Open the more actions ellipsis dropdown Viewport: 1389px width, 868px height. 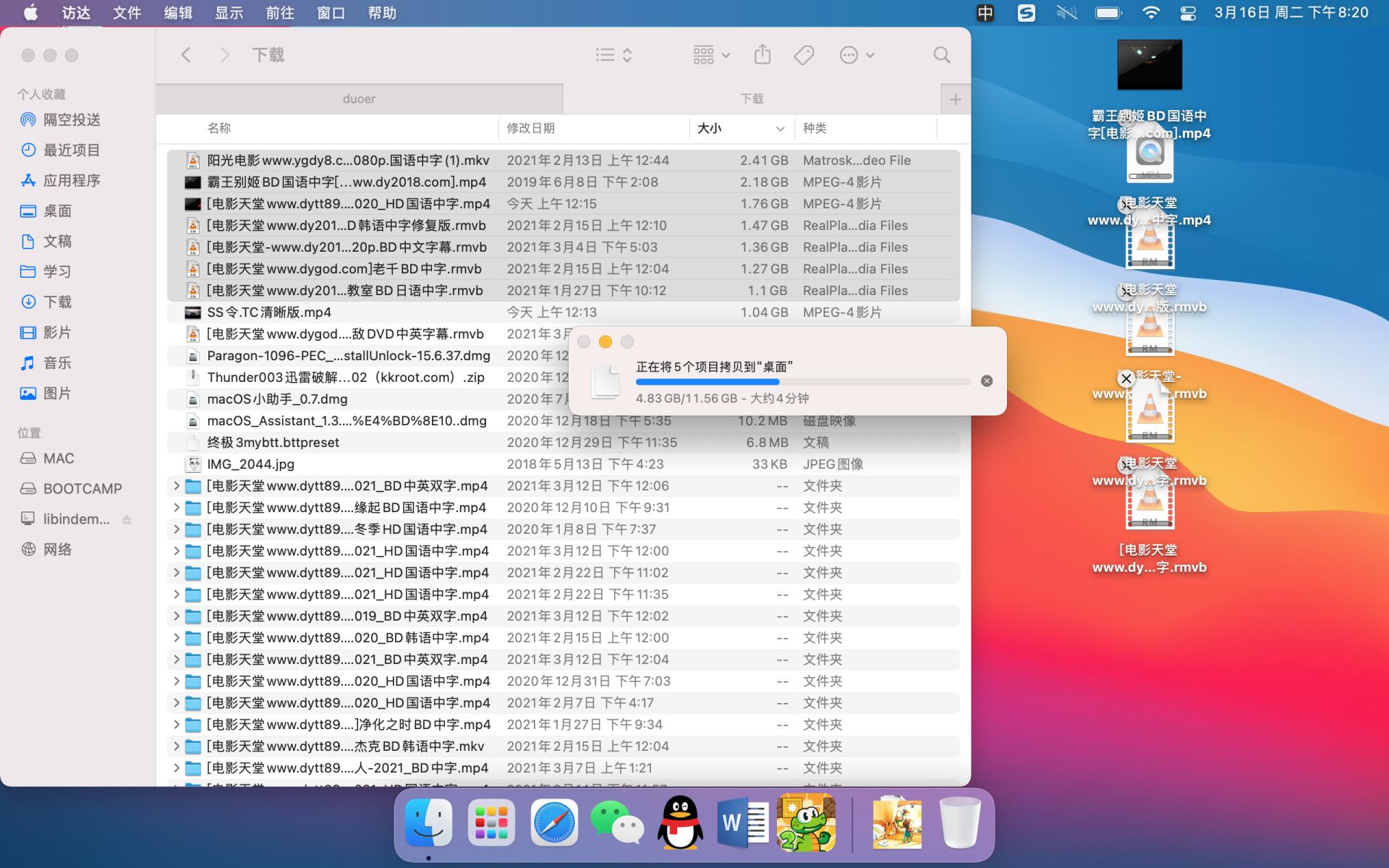(x=857, y=54)
